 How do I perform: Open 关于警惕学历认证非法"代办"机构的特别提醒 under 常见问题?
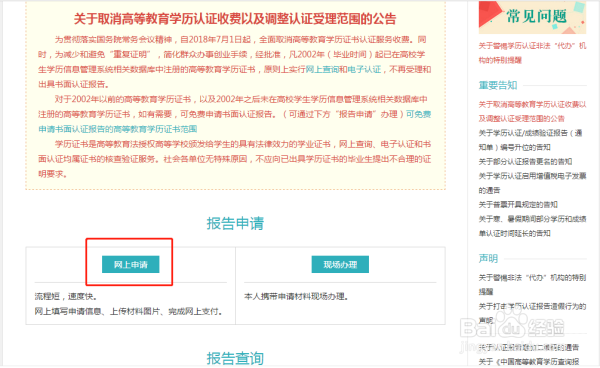click(532, 53)
